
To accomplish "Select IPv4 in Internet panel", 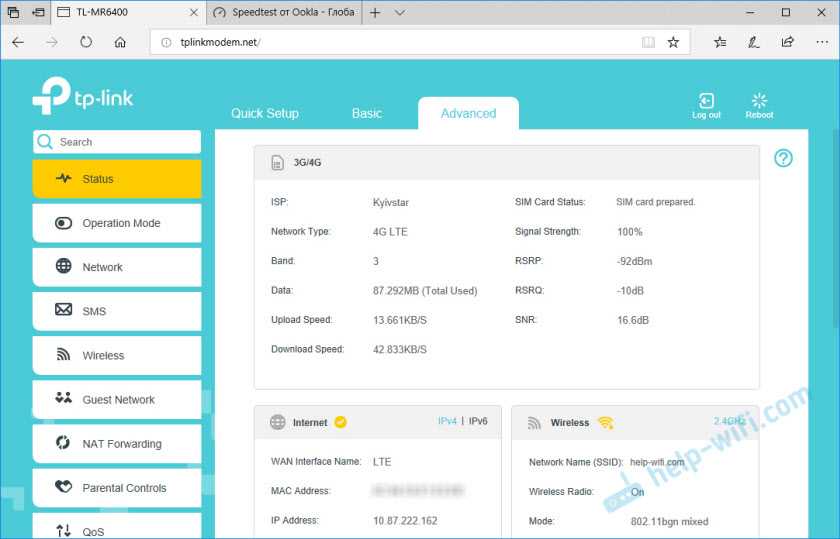I will (447, 421).
